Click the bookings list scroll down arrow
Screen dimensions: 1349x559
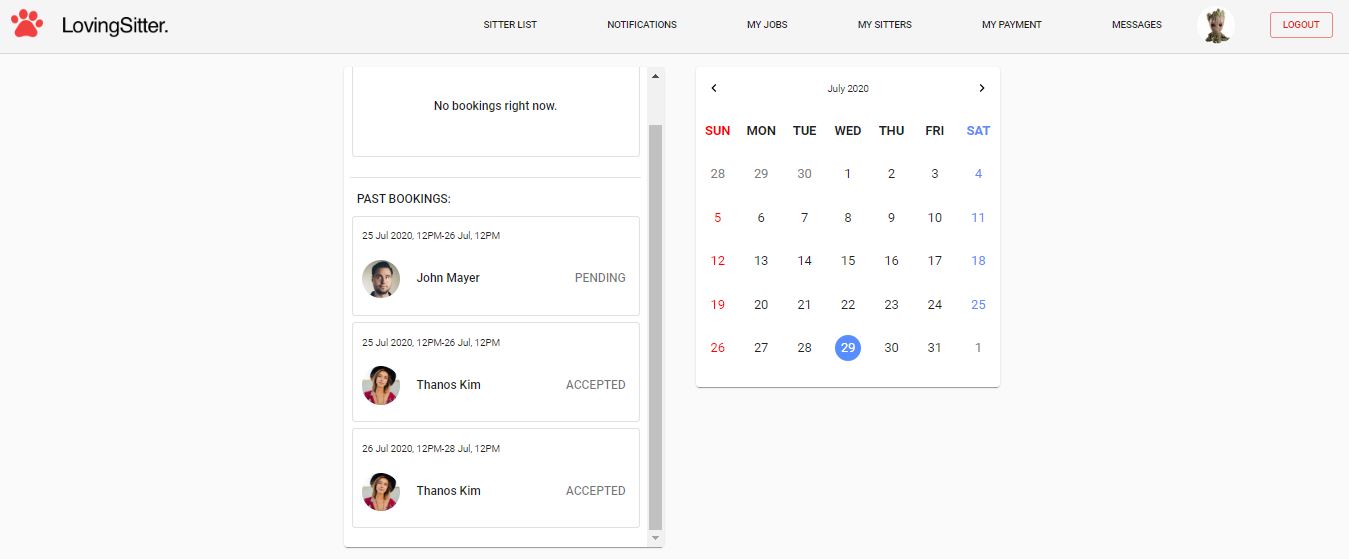(656, 538)
